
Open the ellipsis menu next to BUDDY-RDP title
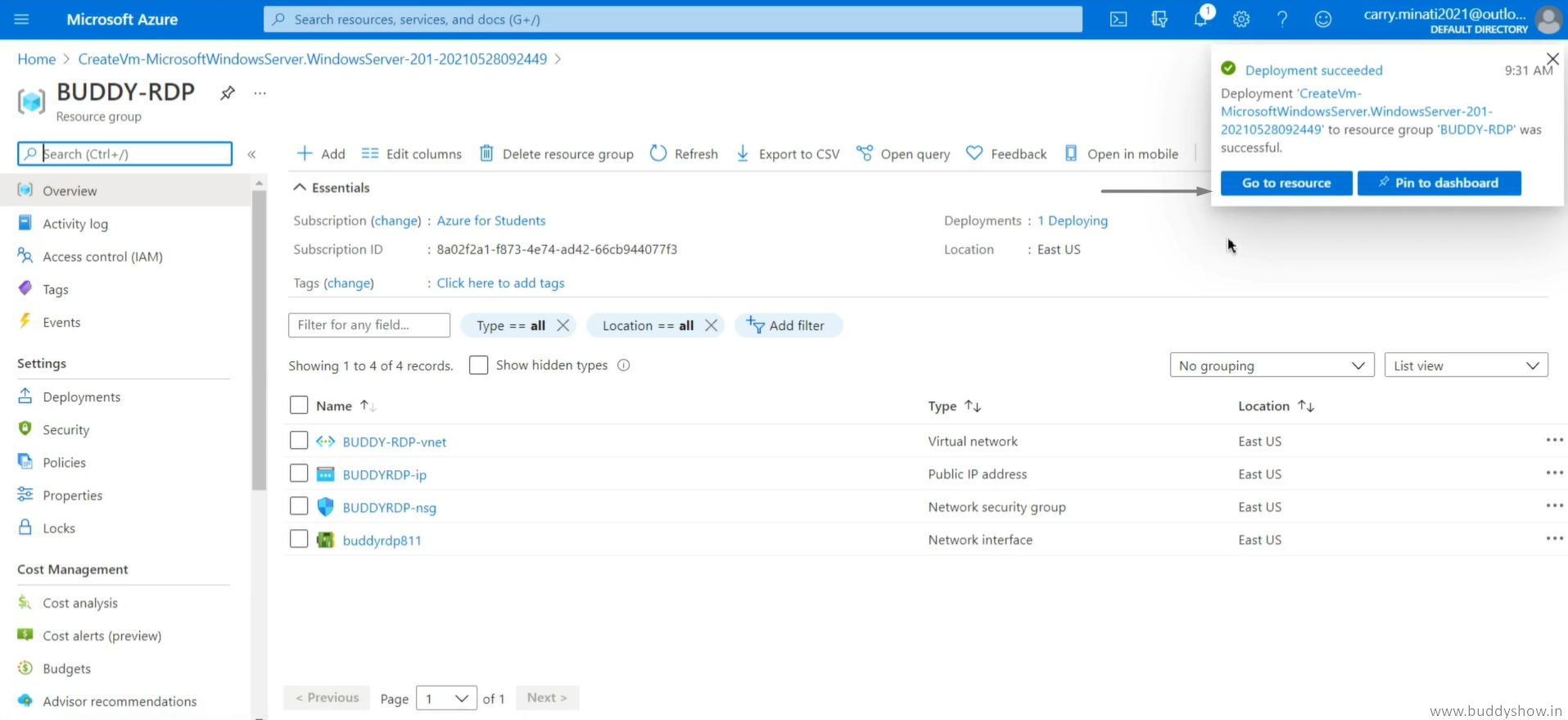point(260,93)
